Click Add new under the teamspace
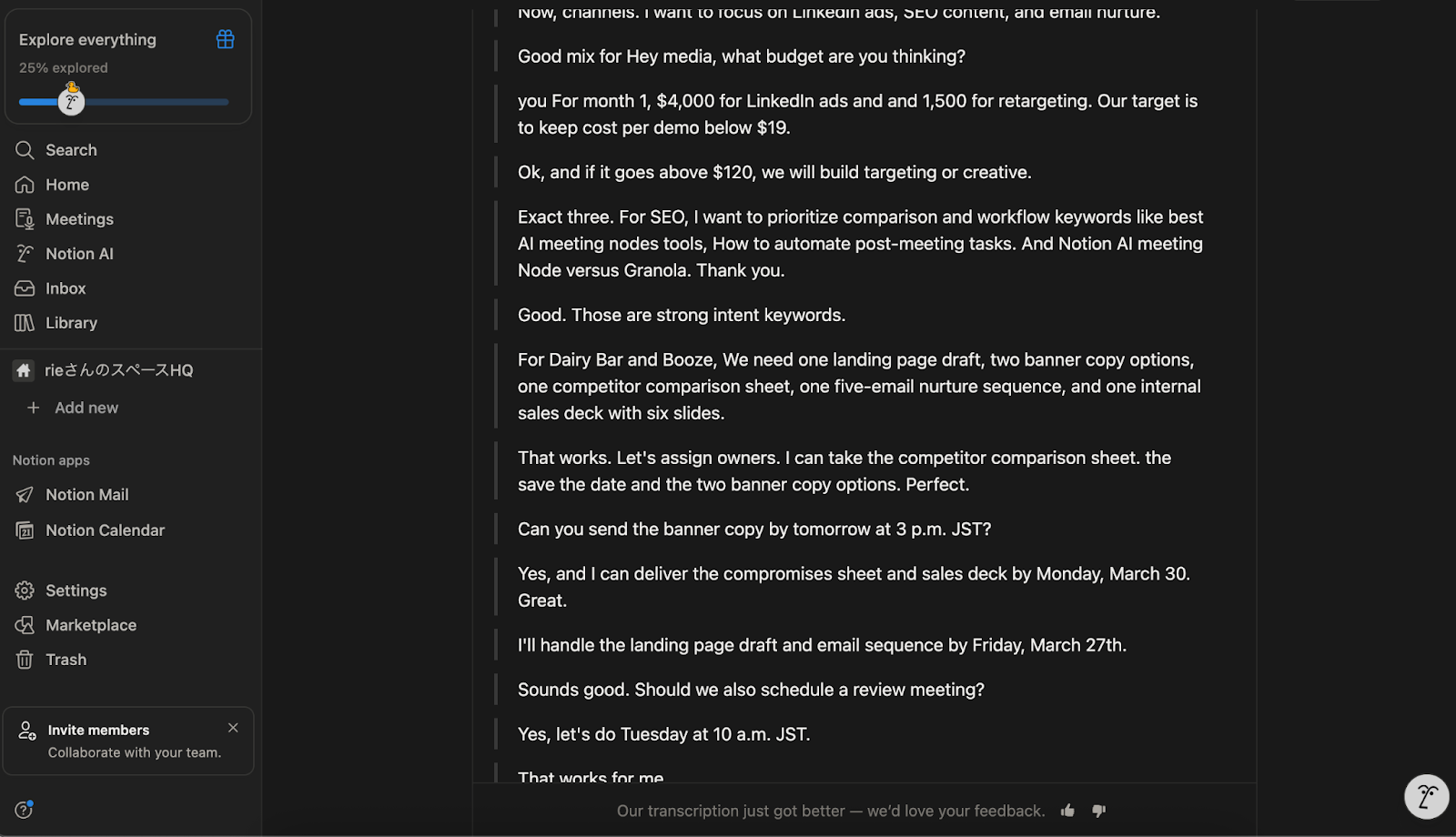Screen dimensions: 1456x837 (x=86, y=408)
